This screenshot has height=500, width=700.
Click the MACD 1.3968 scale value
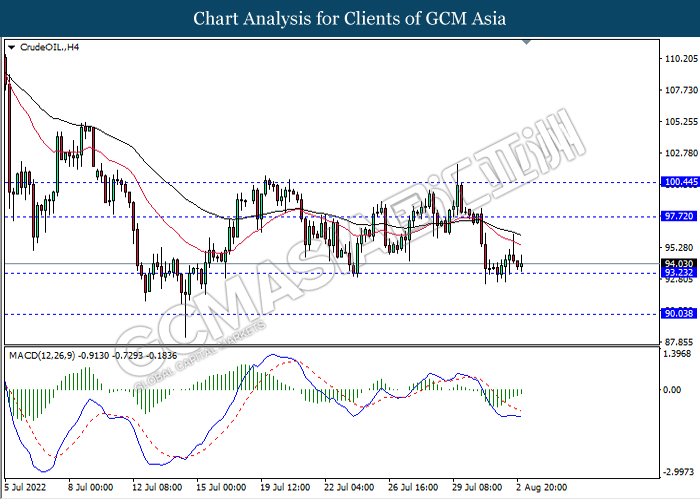click(x=679, y=354)
